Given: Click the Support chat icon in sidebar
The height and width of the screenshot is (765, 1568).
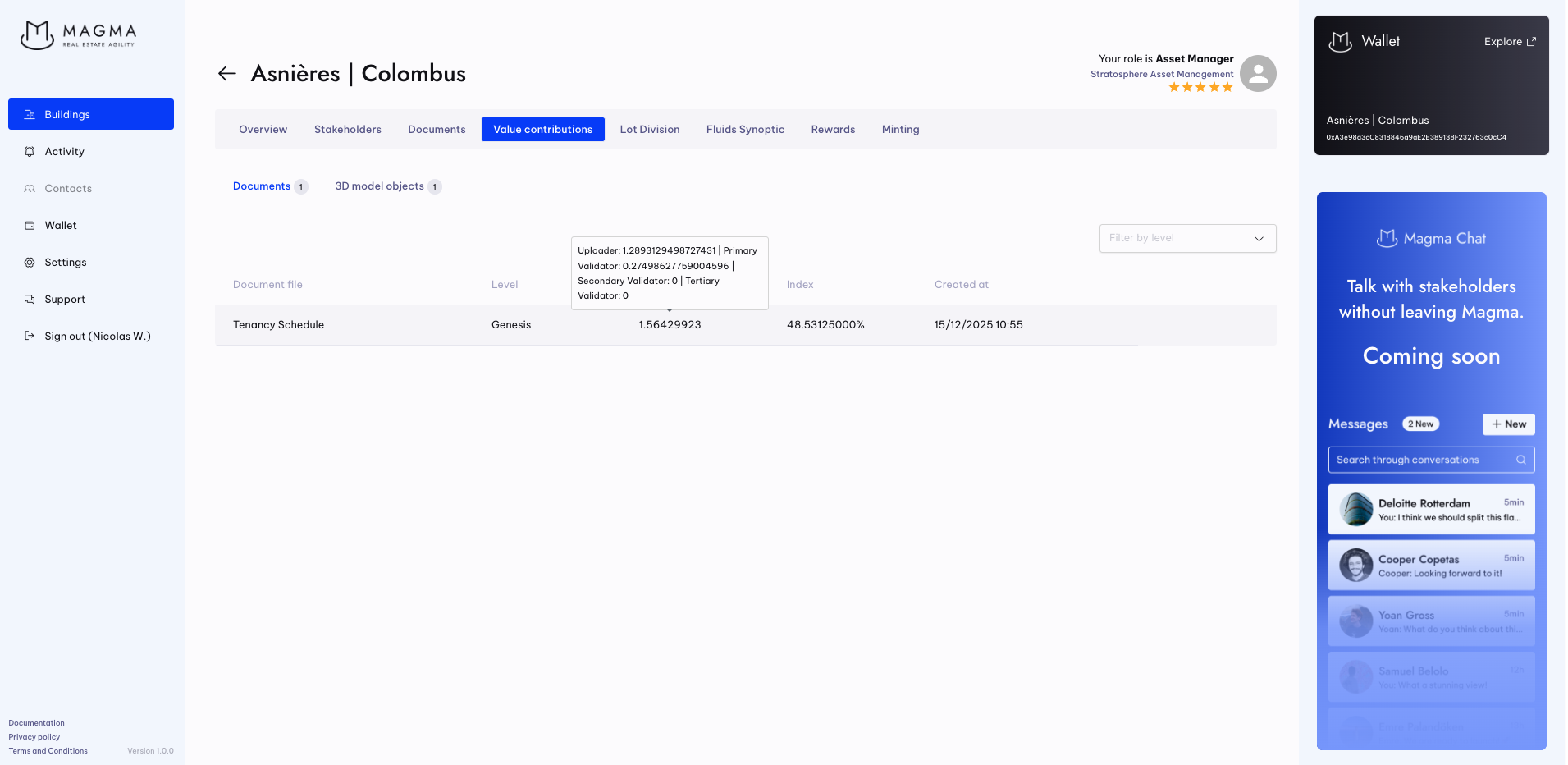Looking at the screenshot, I should (30, 300).
